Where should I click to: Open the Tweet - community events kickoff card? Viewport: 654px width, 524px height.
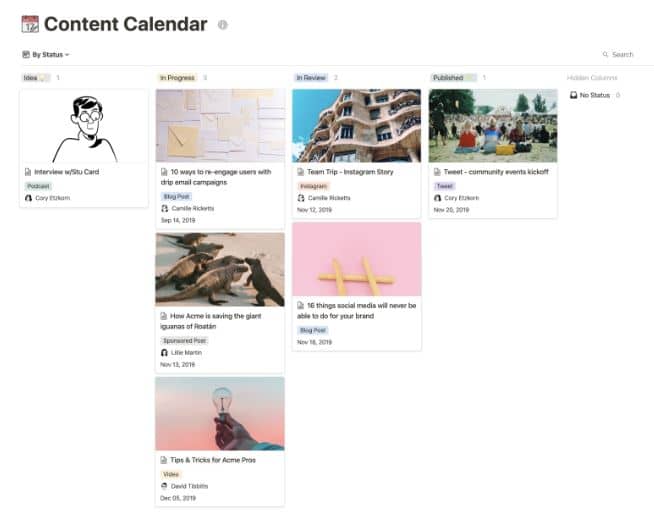(493, 153)
